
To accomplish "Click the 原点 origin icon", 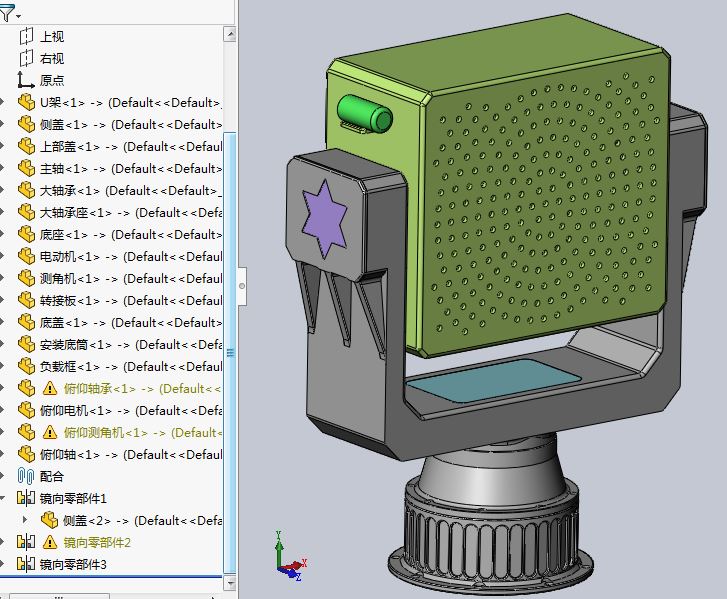I will point(26,80).
